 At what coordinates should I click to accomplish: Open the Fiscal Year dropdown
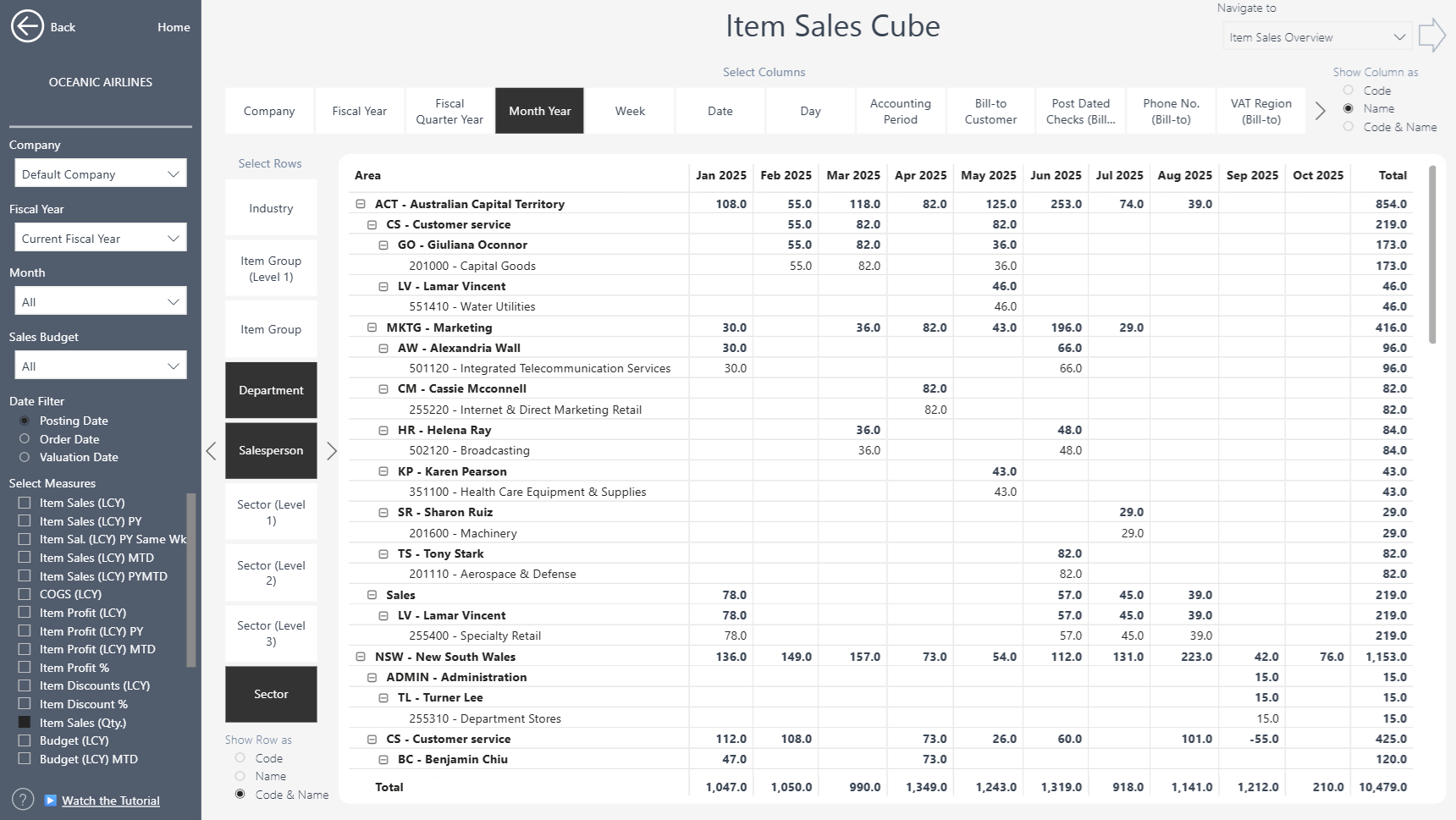point(101,239)
